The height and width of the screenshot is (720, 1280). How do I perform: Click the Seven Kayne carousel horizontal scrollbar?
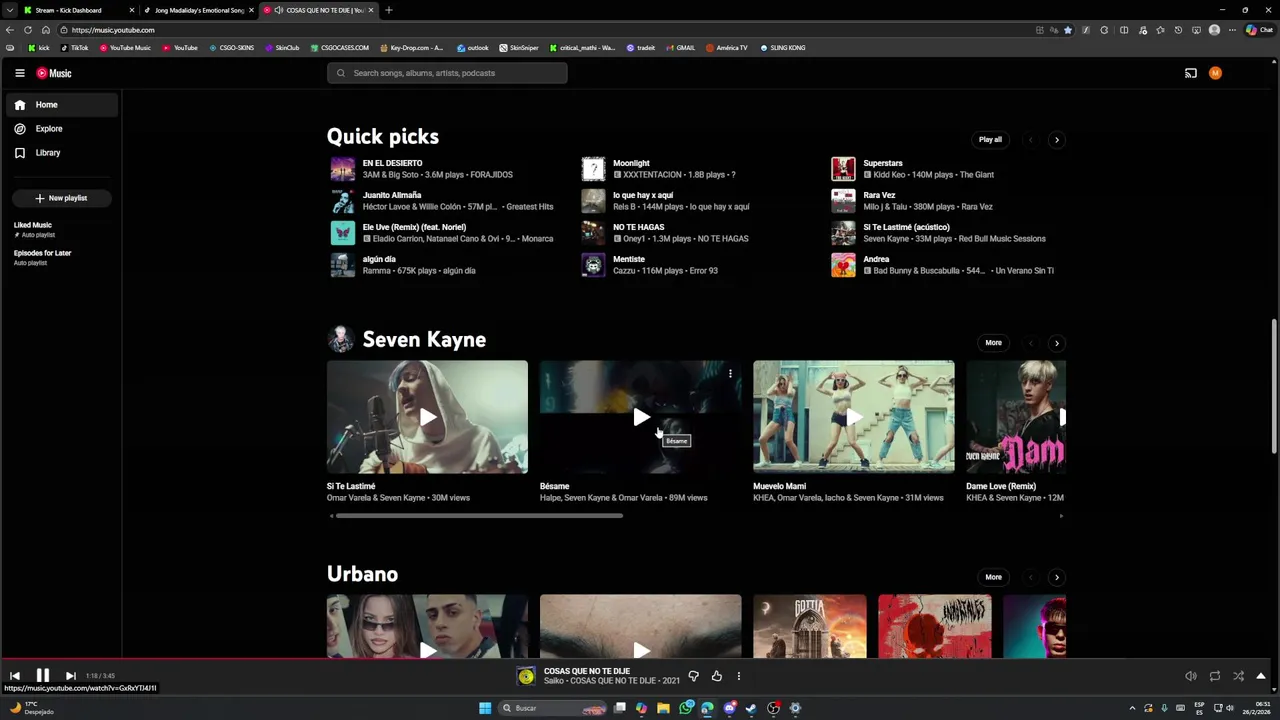tap(477, 516)
